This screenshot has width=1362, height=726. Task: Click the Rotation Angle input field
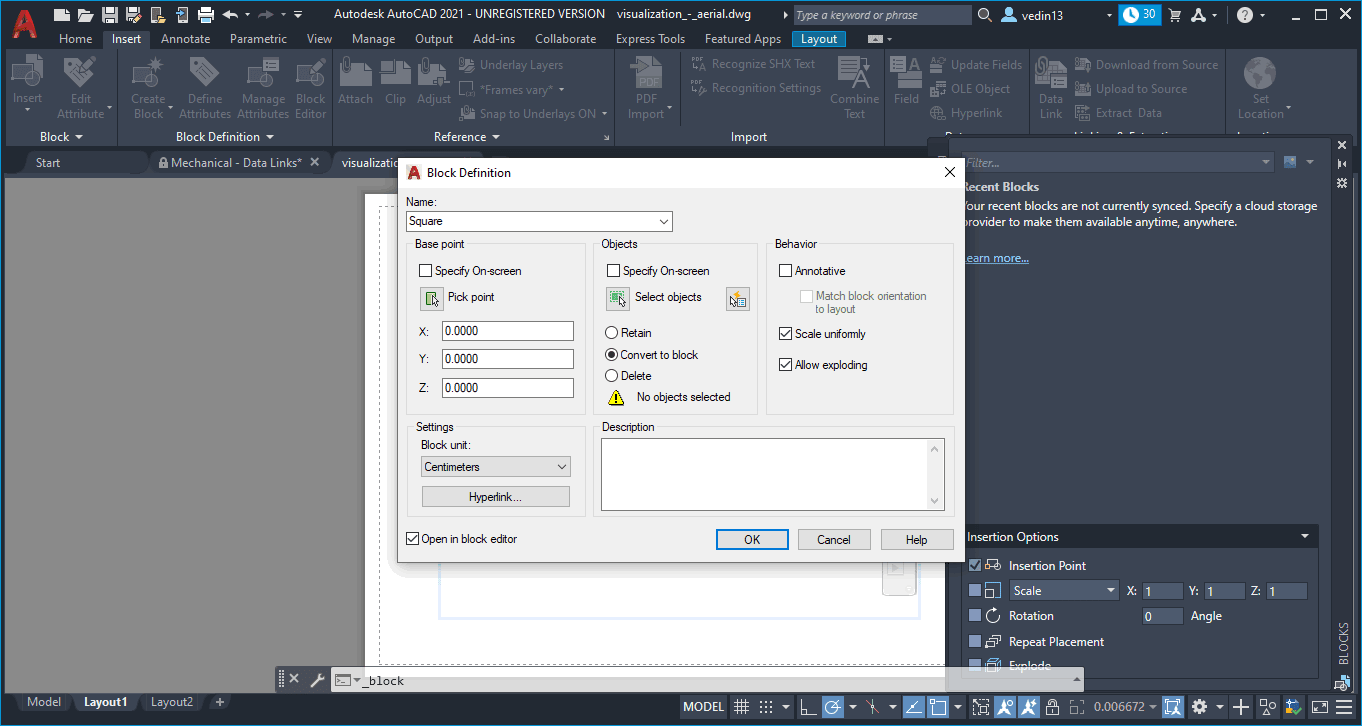click(x=1163, y=616)
